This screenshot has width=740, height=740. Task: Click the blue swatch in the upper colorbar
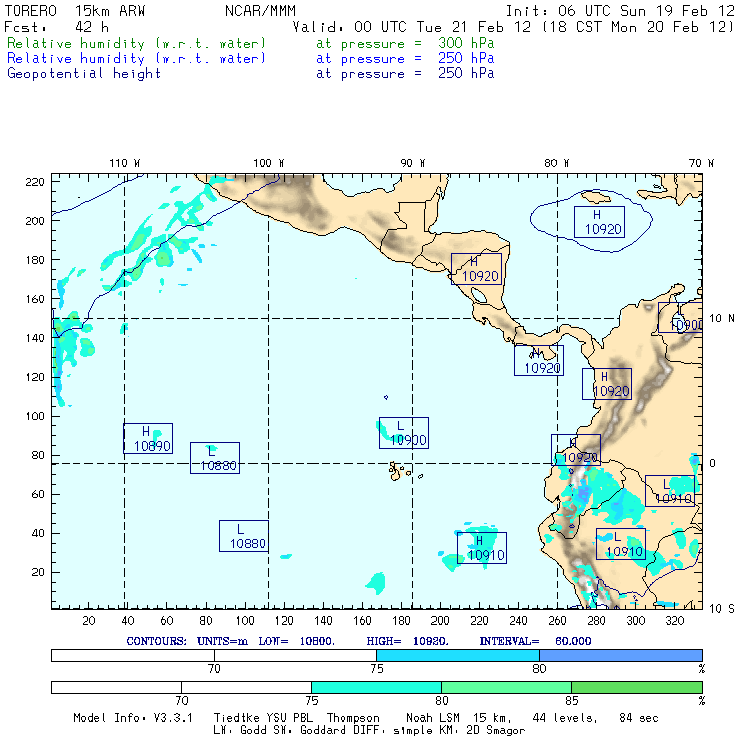pyautogui.click(x=620, y=655)
